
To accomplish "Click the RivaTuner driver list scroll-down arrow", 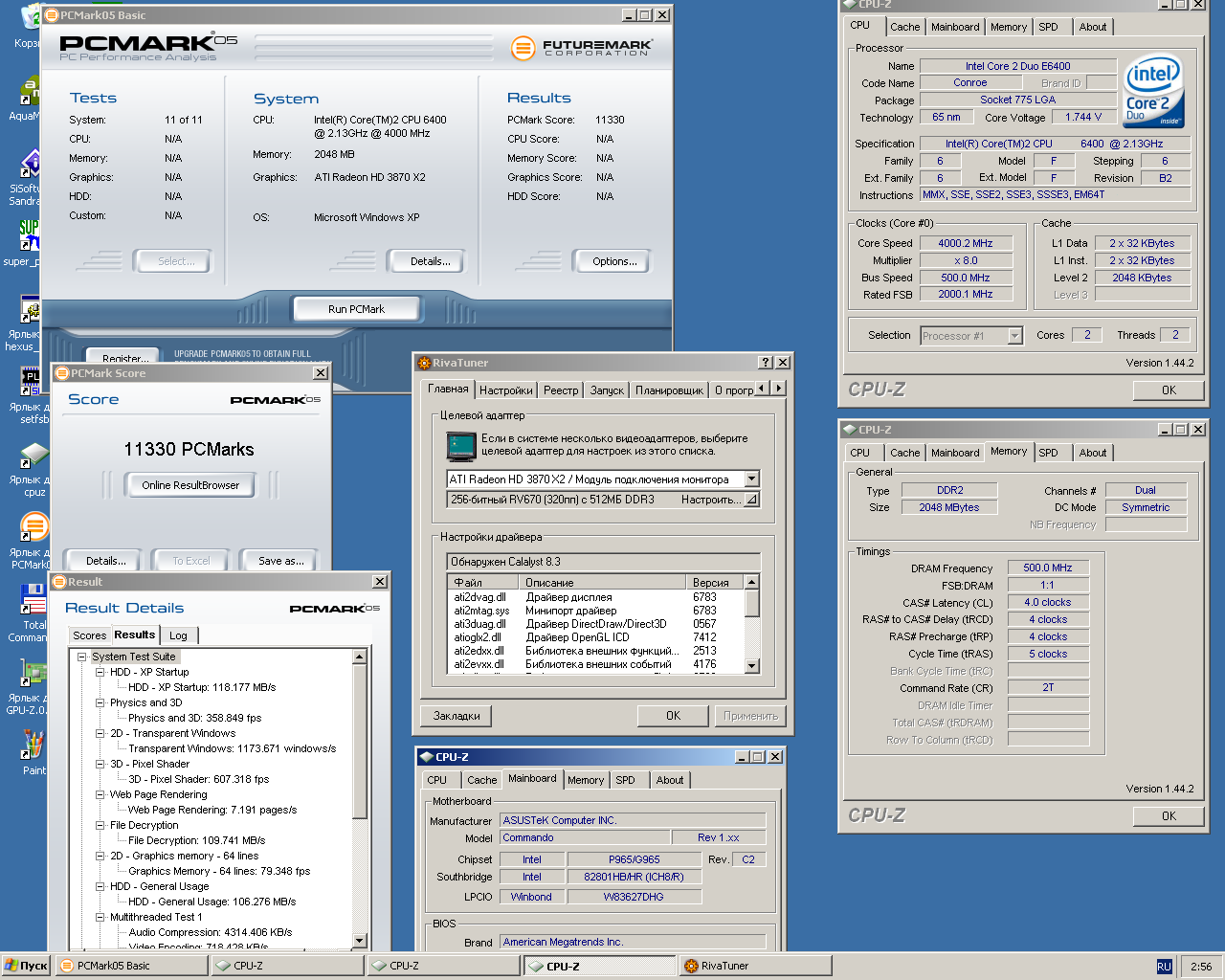I will 751,666.
